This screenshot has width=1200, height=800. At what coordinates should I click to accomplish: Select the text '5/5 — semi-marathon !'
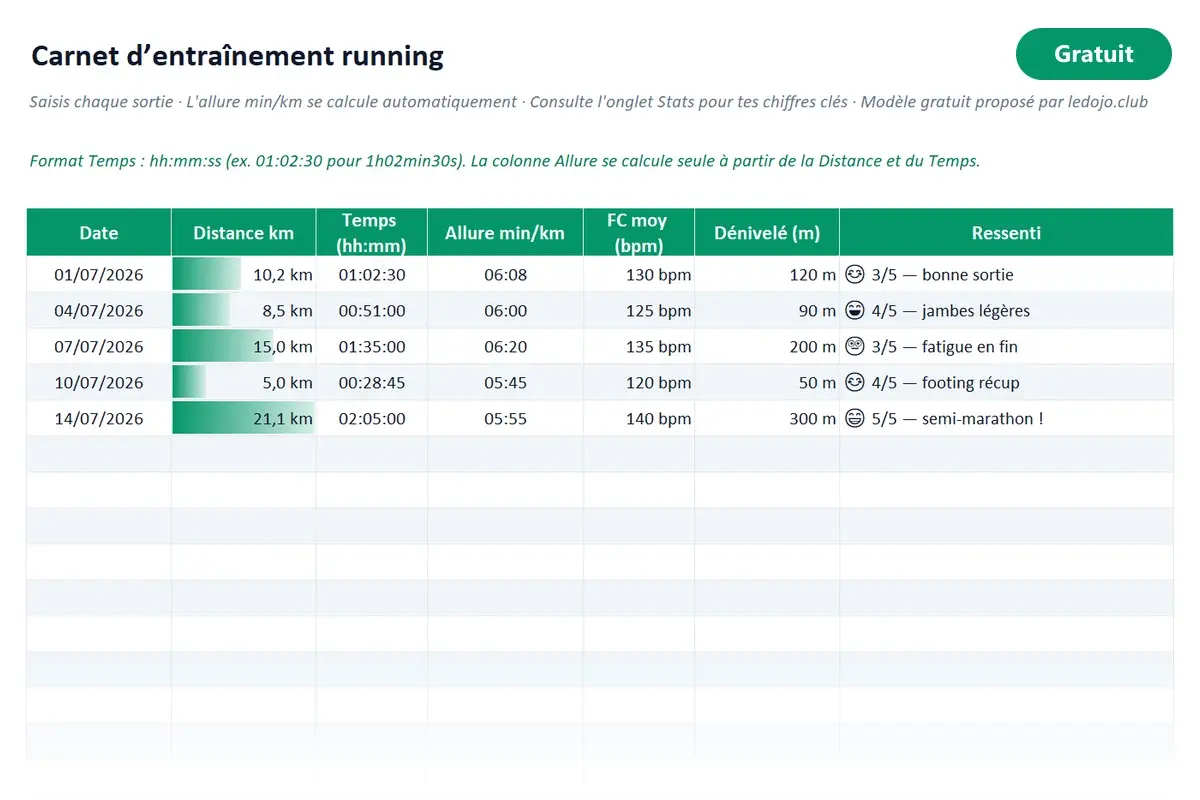[957, 419]
